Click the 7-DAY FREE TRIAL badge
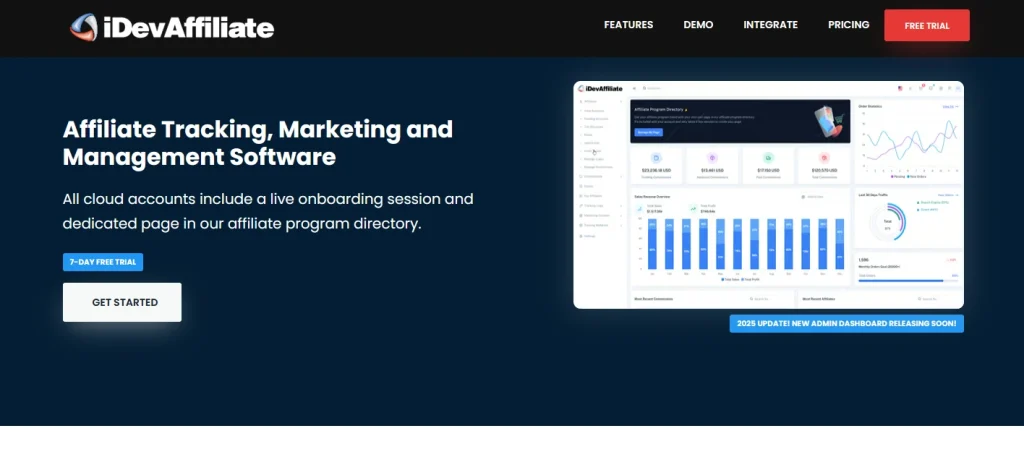This screenshot has height=465, width=1024. (x=103, y=262)
